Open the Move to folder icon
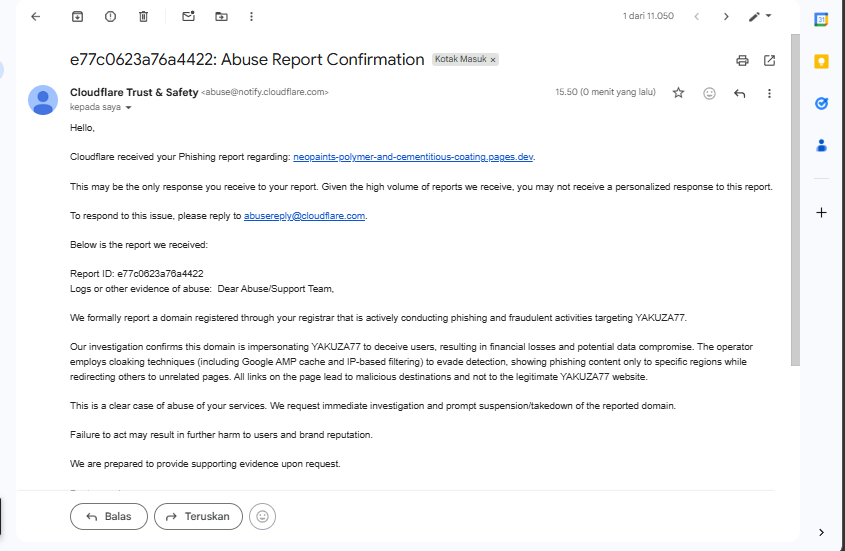 [x=221, y=17]
